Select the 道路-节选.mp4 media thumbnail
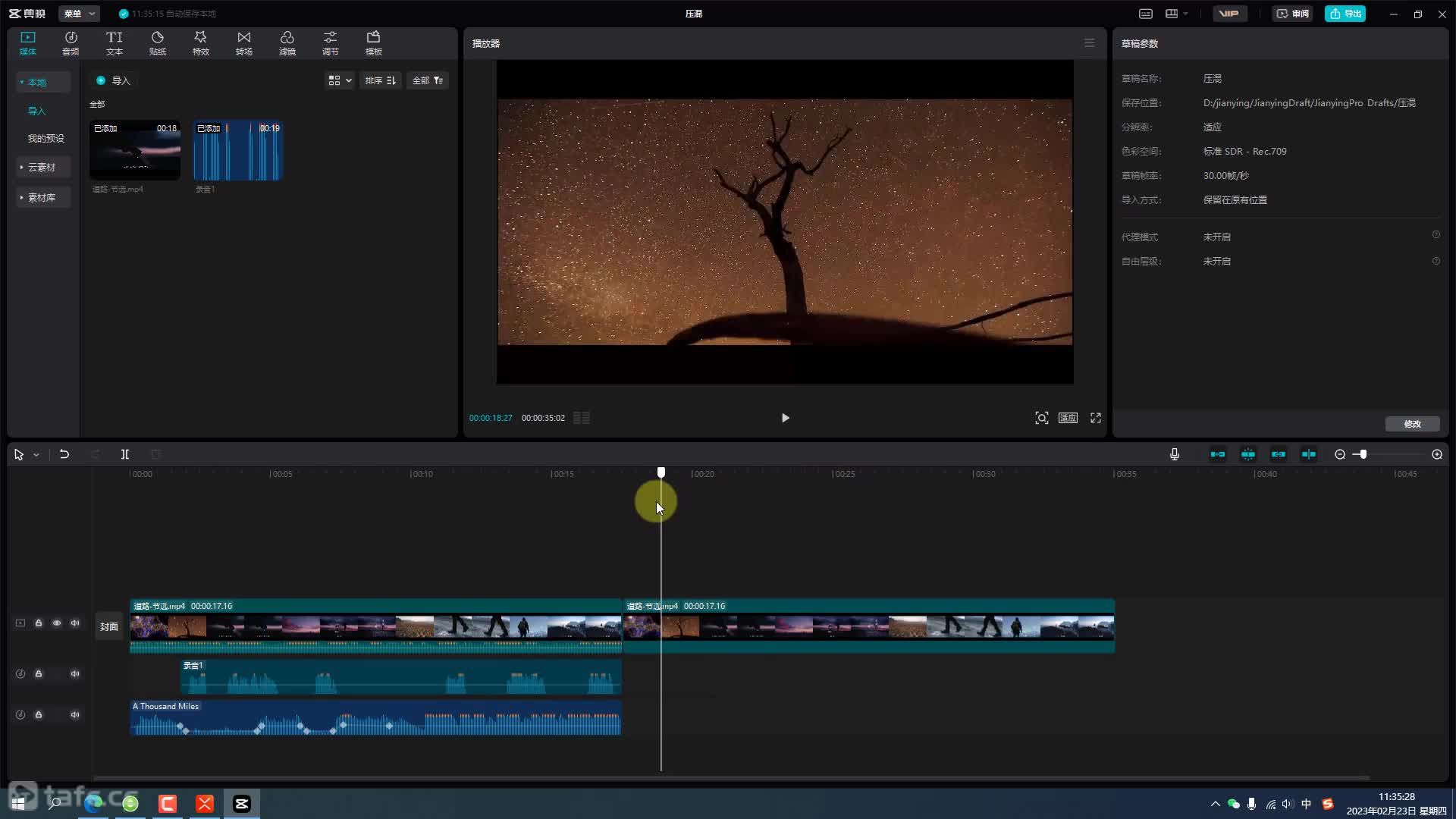Viewport: 1456px width, 819px height. 135,150
